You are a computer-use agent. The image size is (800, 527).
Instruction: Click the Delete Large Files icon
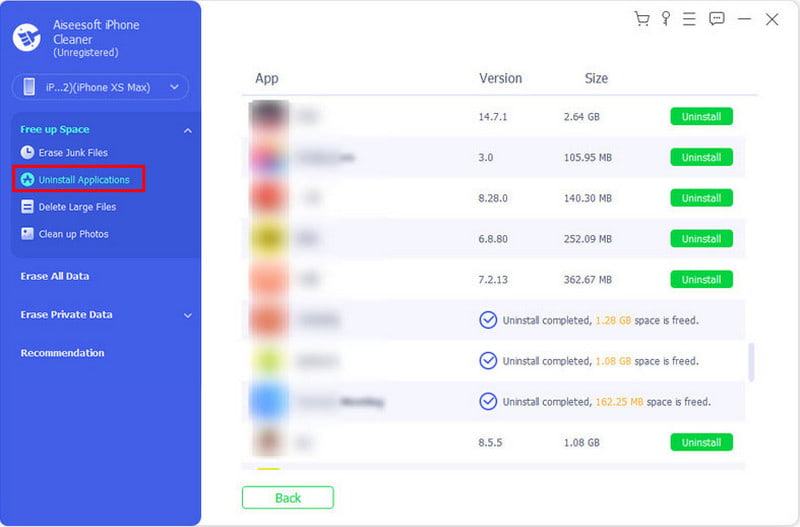(28, 207)
